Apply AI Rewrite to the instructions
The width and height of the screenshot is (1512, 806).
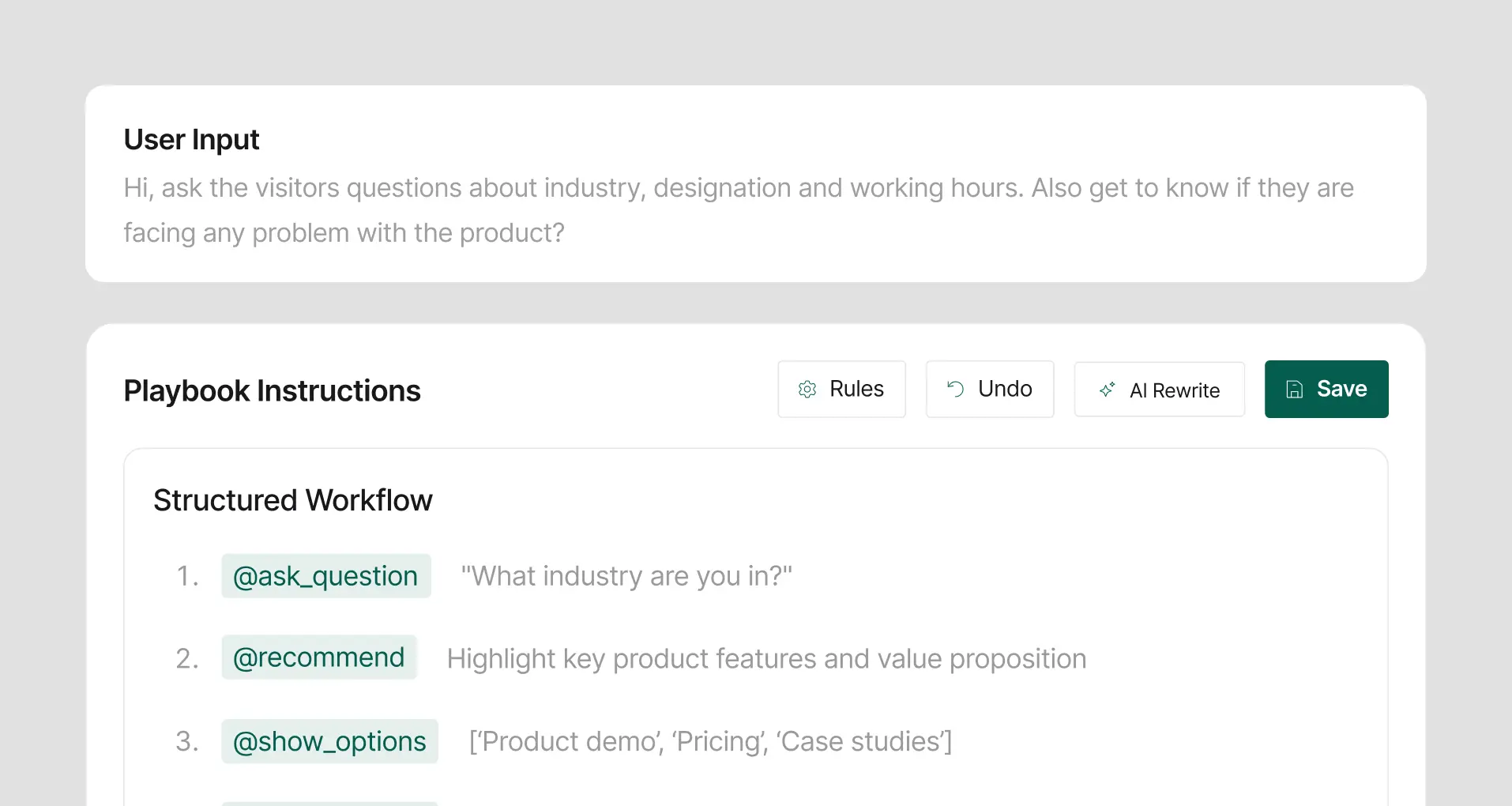click(x=1159, y=389)
